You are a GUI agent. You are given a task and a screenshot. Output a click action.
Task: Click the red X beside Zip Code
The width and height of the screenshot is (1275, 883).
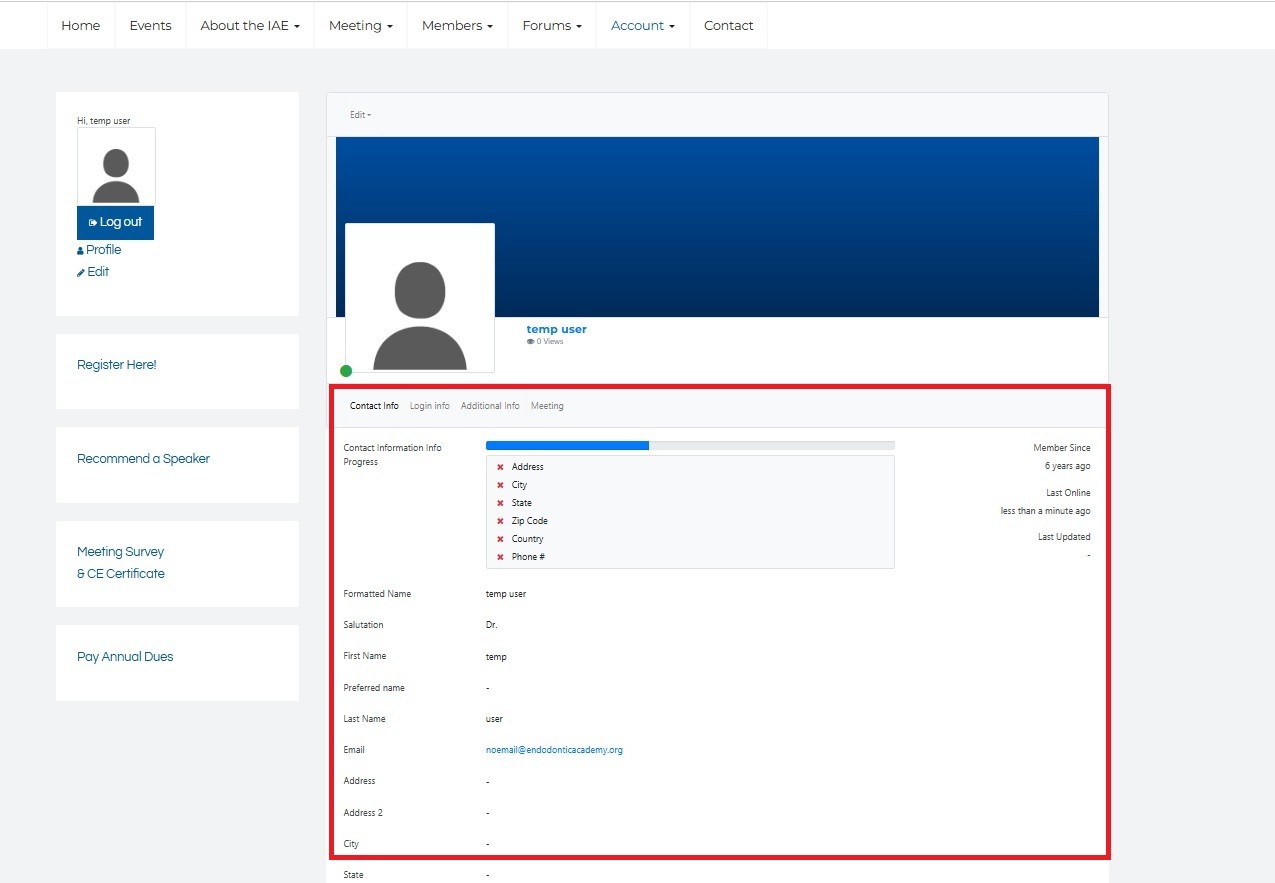500,521
